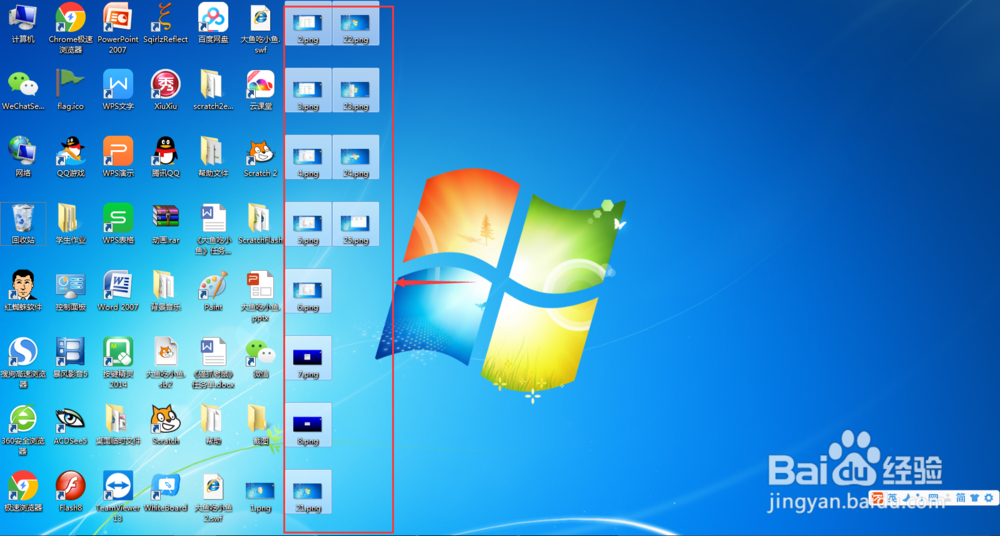Select the WPS文字 shortcut

tap(118, 90)
